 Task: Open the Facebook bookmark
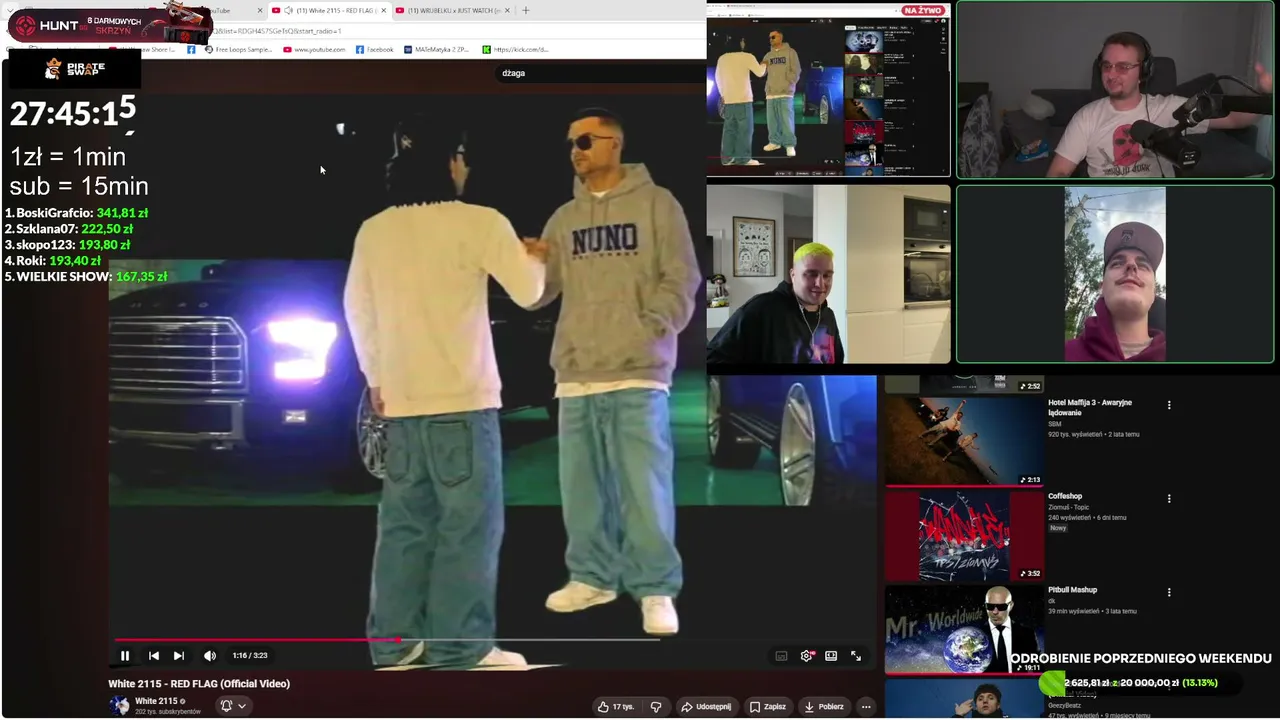pos(375,49)
